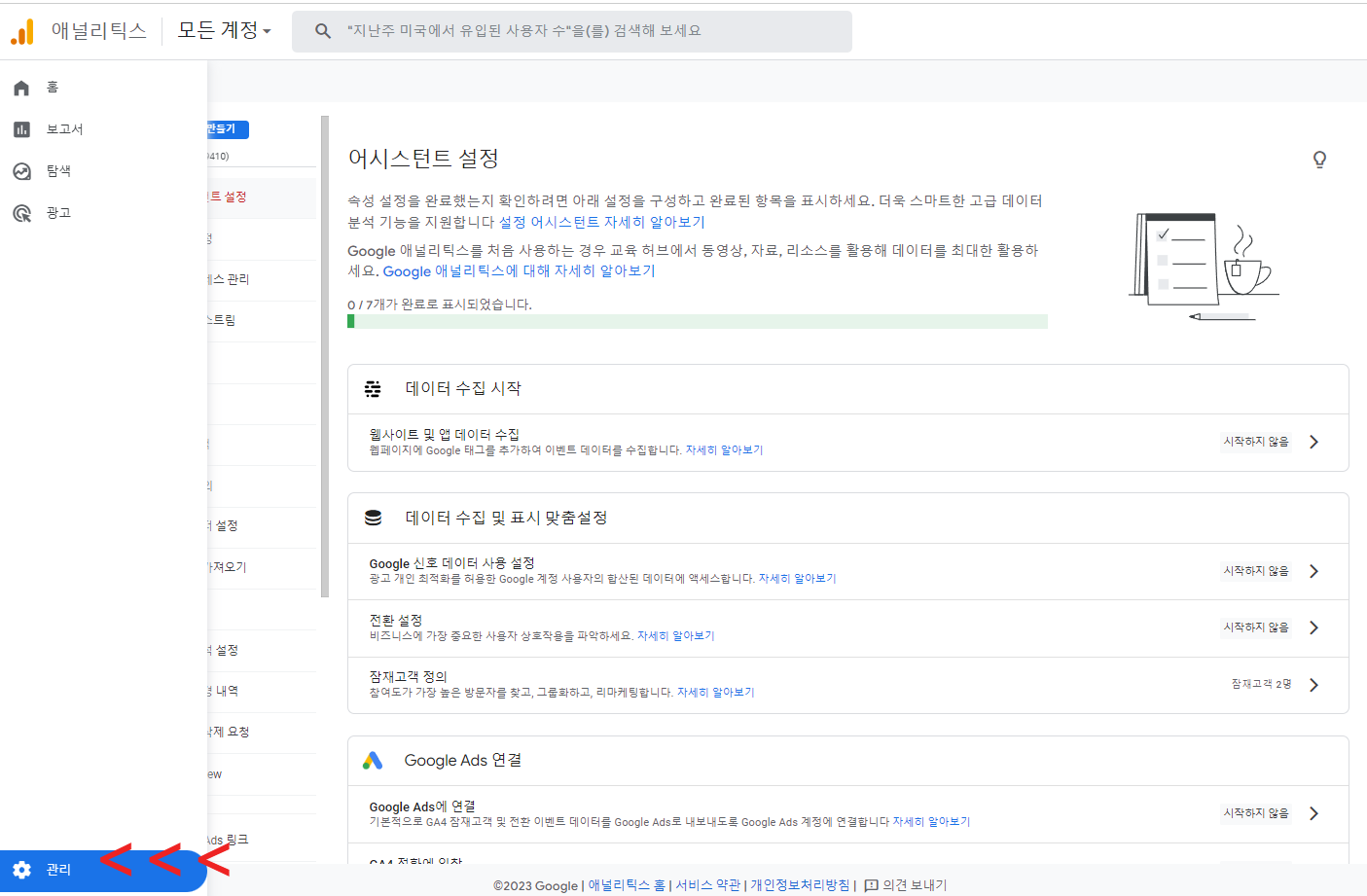Expand 웹사이트 및 앱 데이터 수집 chevron

pyautogui.click(x=1313, y=442)
